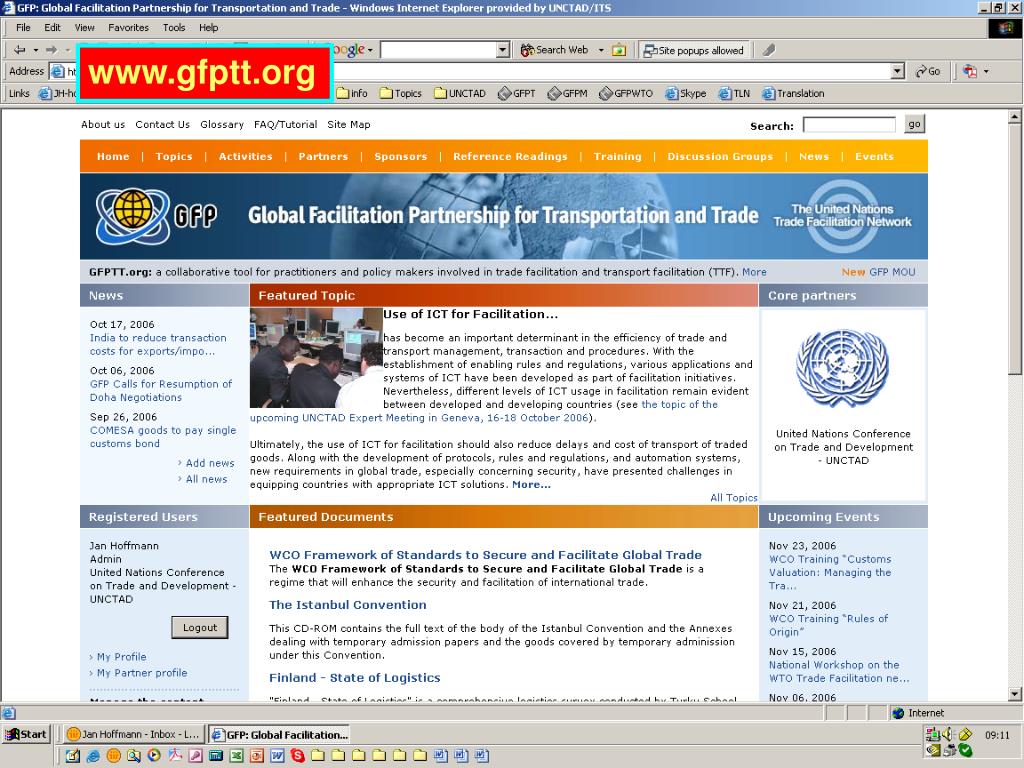Viewport: 1024px width, 768px height.
Task: Open the calculator-like quick launch icon
Action: pos(216,756)
